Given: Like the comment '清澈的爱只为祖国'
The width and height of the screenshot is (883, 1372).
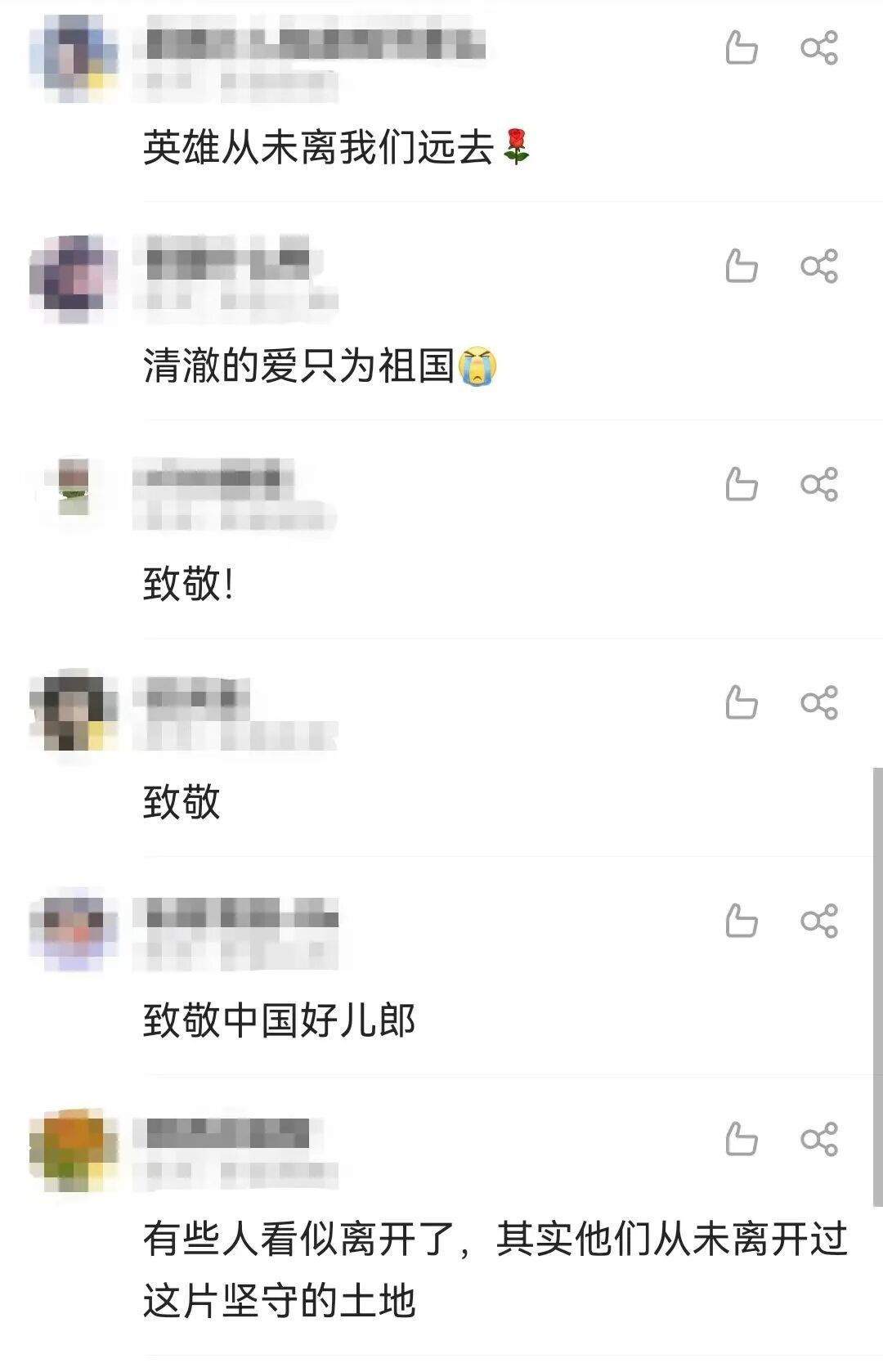Looking at the screenshot, I should (742, 266).
